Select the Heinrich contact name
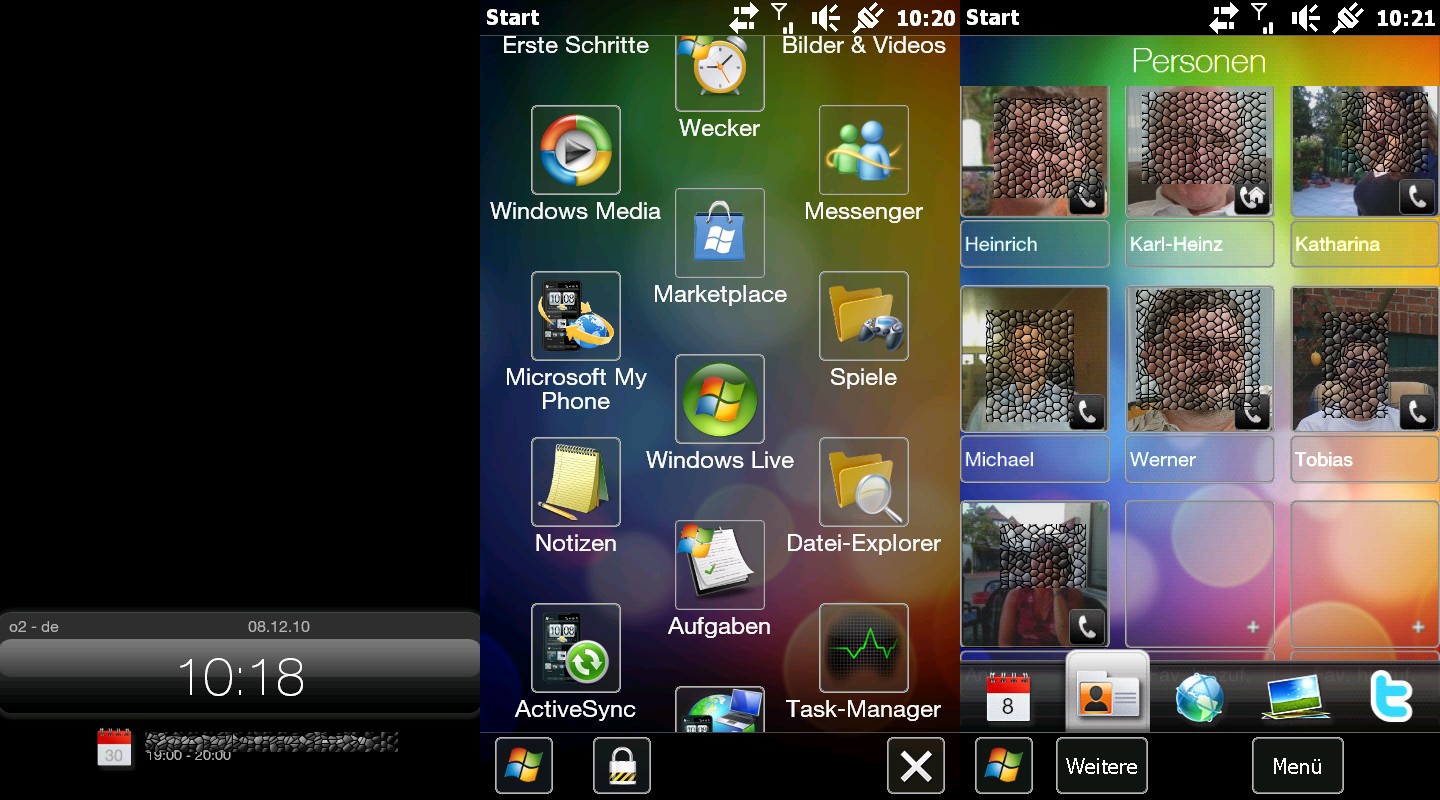Viewport: 1440px width, 800px height. [x=1035, y=244]
